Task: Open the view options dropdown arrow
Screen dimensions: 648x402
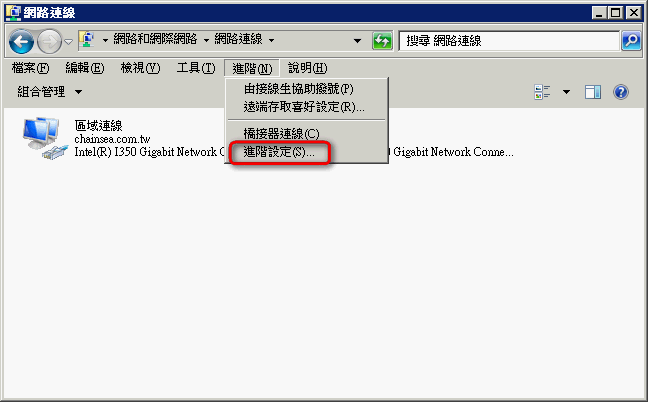Action: 567,92
